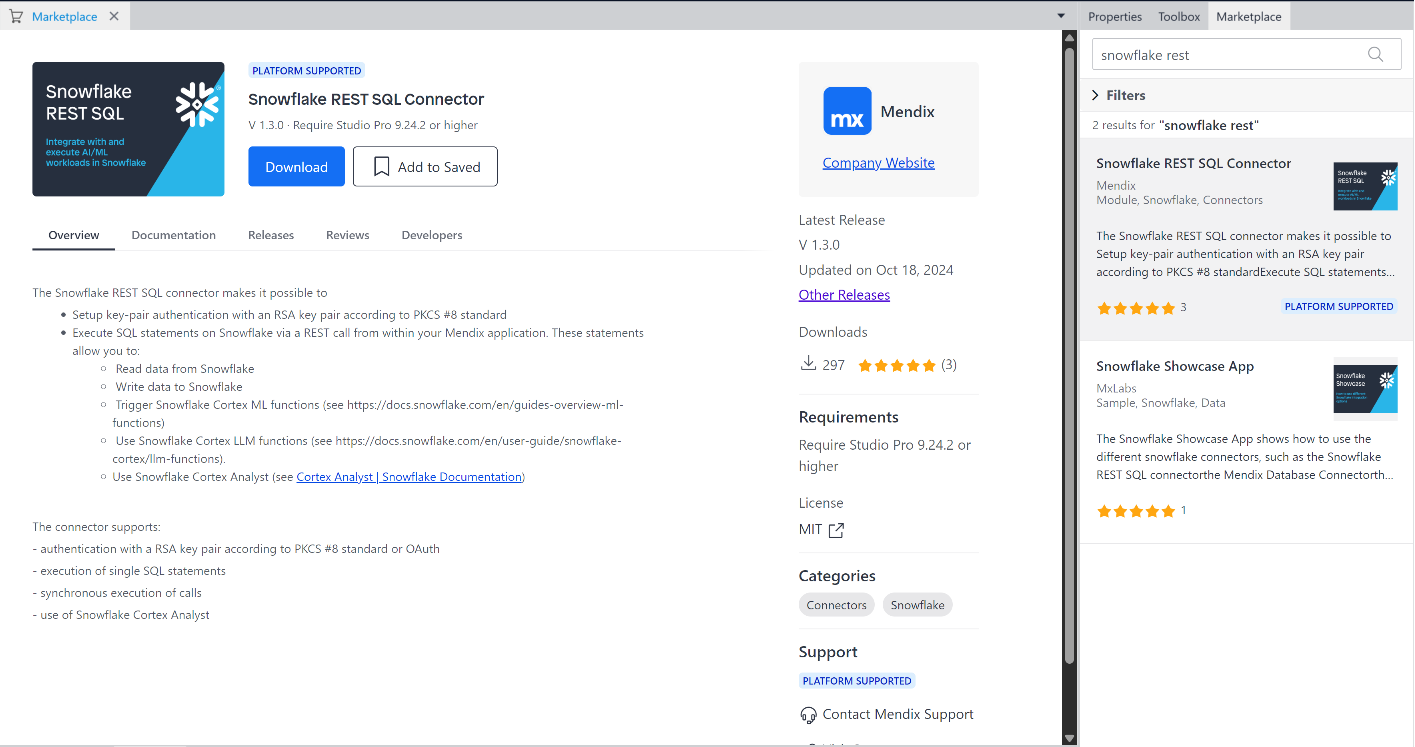The image size is (1415, 747).
Task: Switch to the Documentation tab
Action: coord(173,235)
